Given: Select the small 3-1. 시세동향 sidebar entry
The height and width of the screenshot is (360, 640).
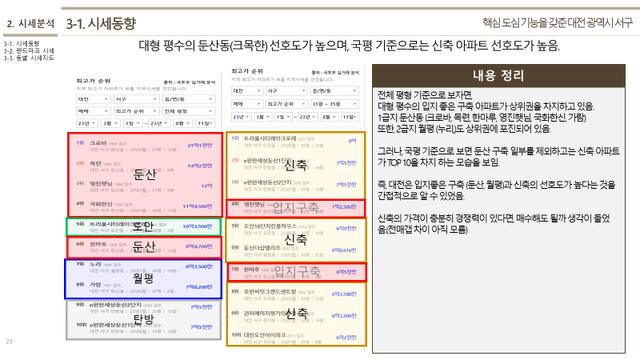Looking at the screenshot, I should coord(22,43).
